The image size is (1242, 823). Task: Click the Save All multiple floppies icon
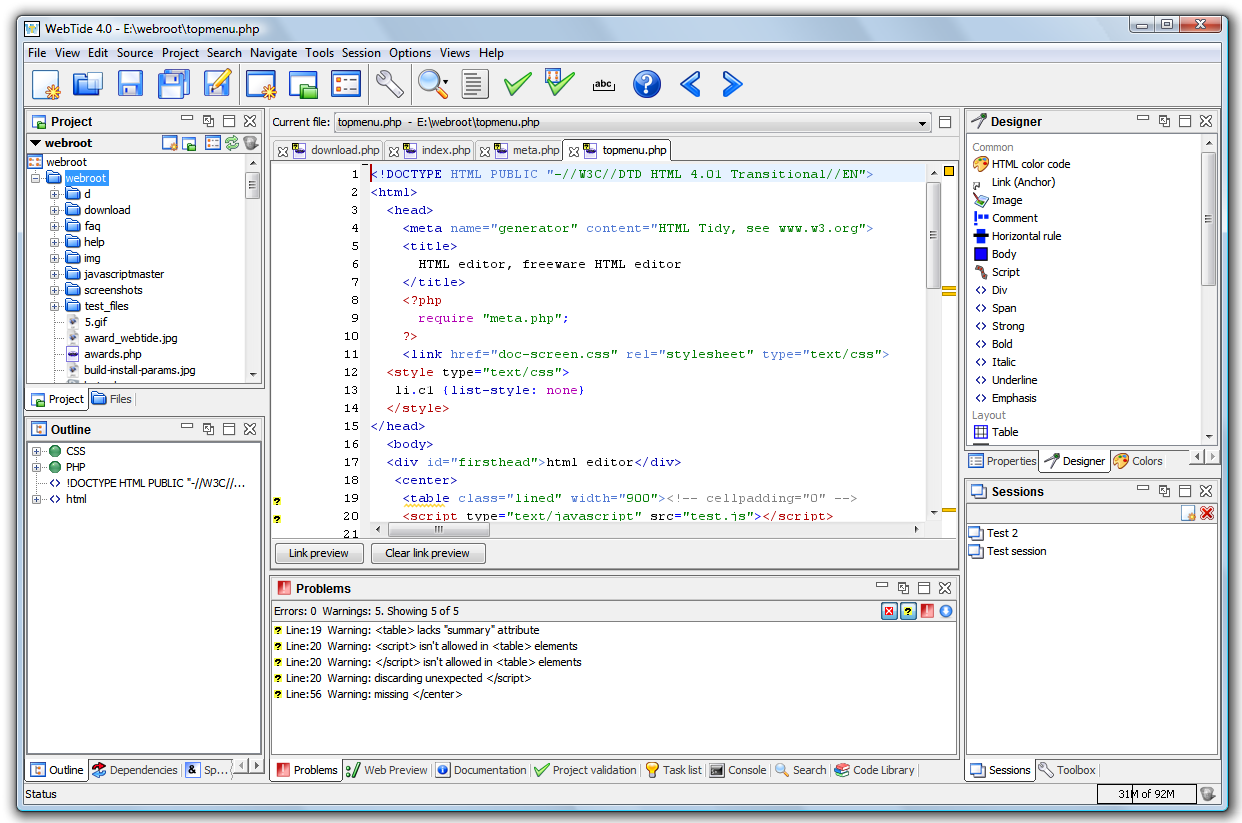[173, 85]
